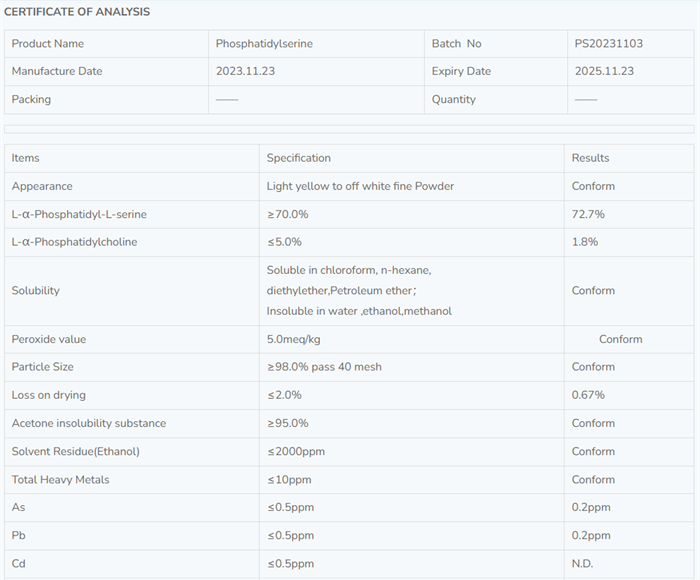Click the expiry date 2025.11.23 value
Image resolution: width=700 pixels, height=580 pixels.
pyautogui.click(x=604, y=72)
